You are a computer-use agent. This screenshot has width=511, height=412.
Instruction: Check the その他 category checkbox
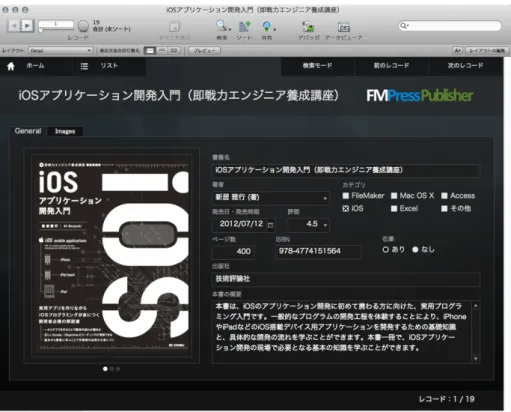pyautogui.click(x=444, y=209)
